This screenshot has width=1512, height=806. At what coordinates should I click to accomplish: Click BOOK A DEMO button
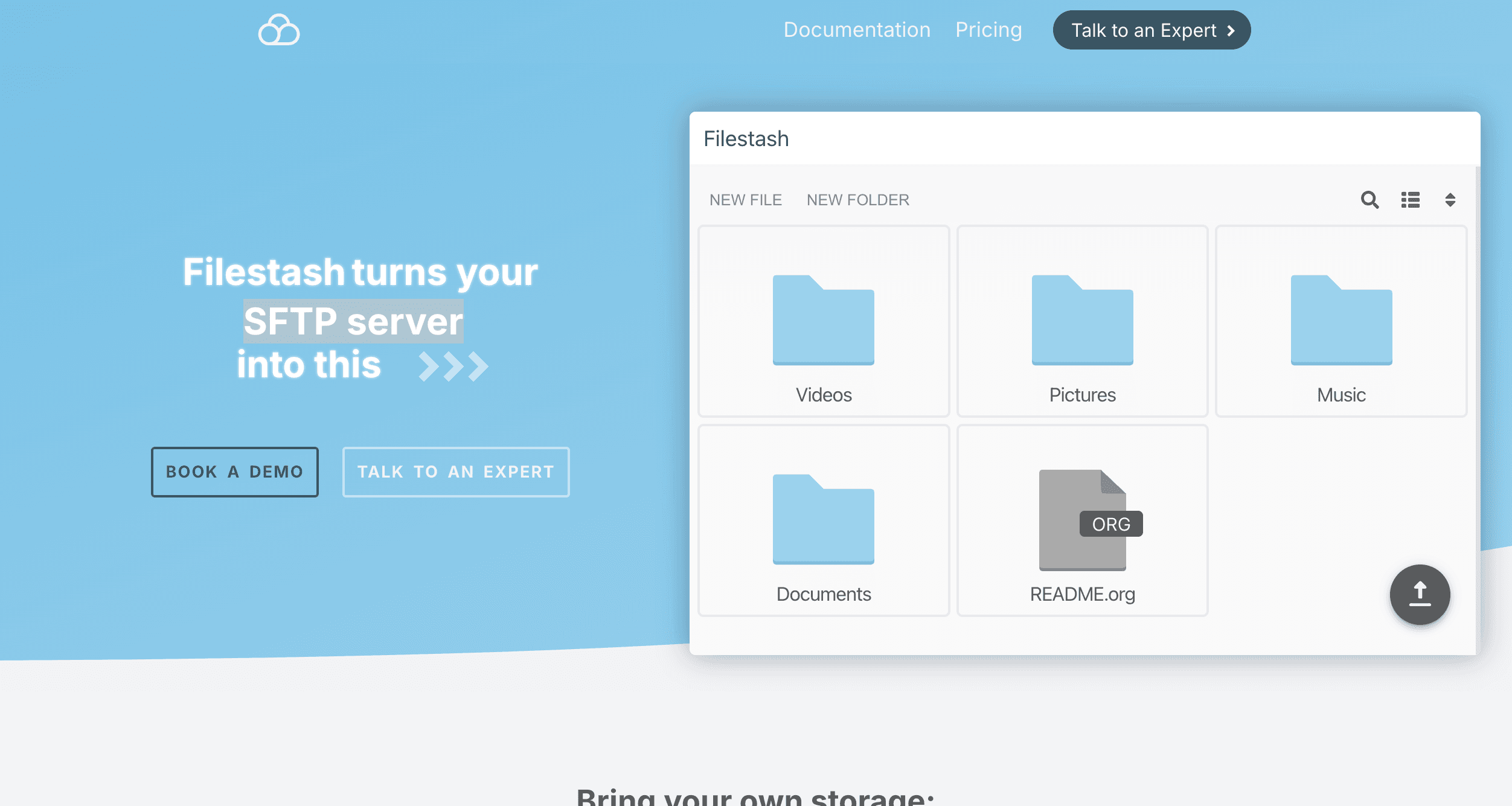coord(234,472)
